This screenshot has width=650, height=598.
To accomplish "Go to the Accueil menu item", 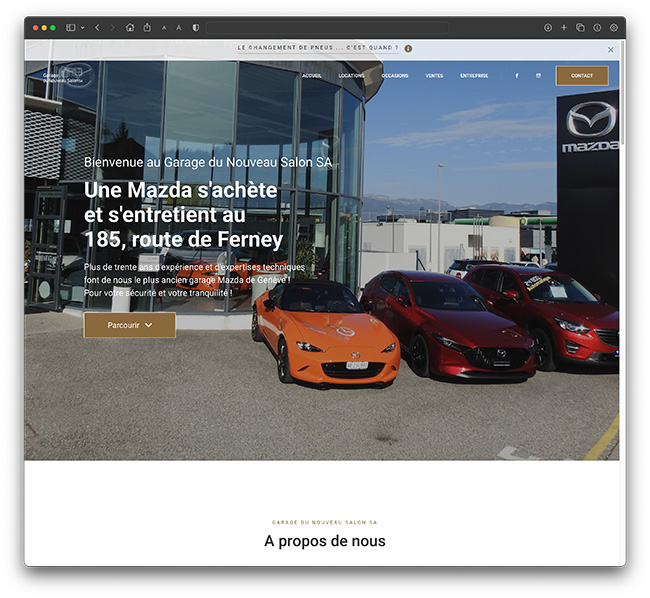I will (312, 76).
